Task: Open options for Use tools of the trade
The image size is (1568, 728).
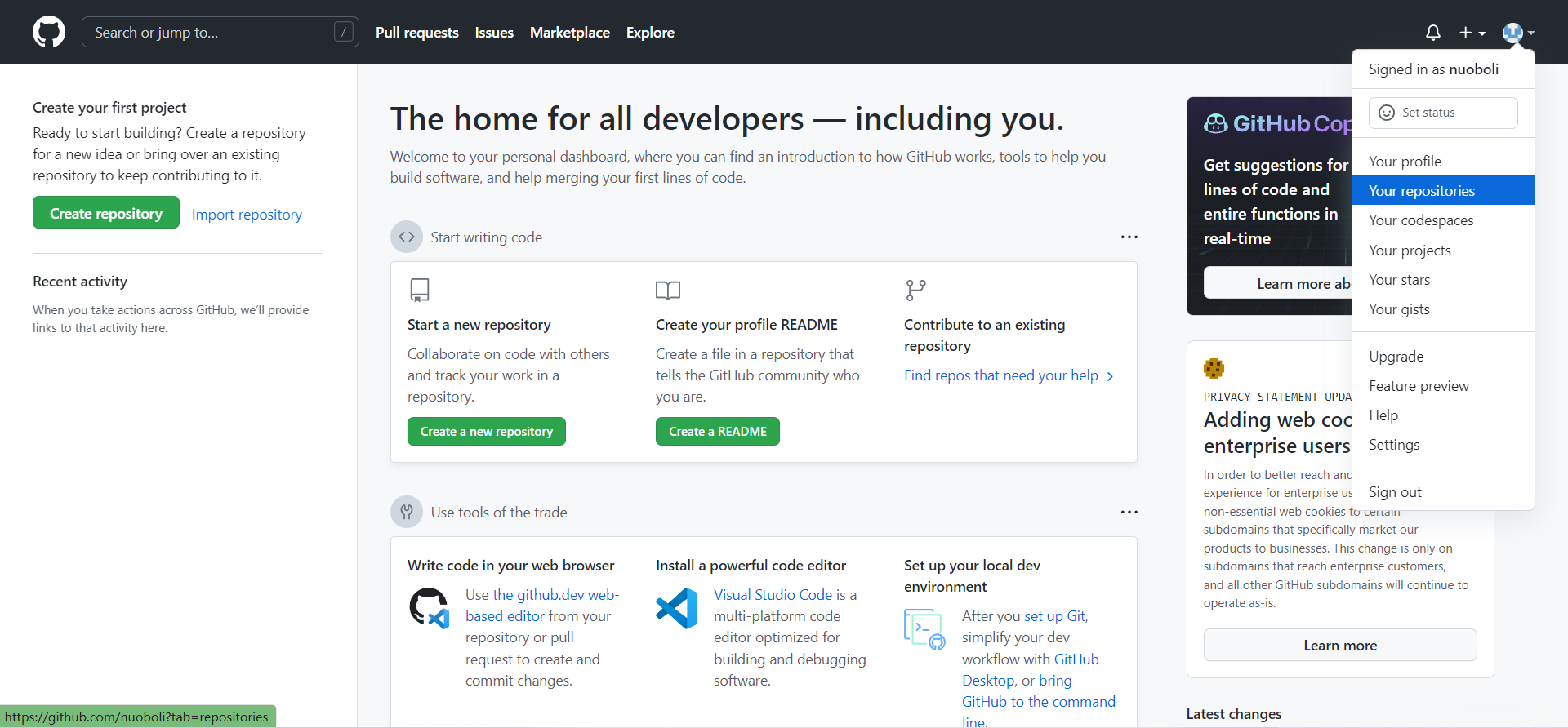Action: (1129, 513)
